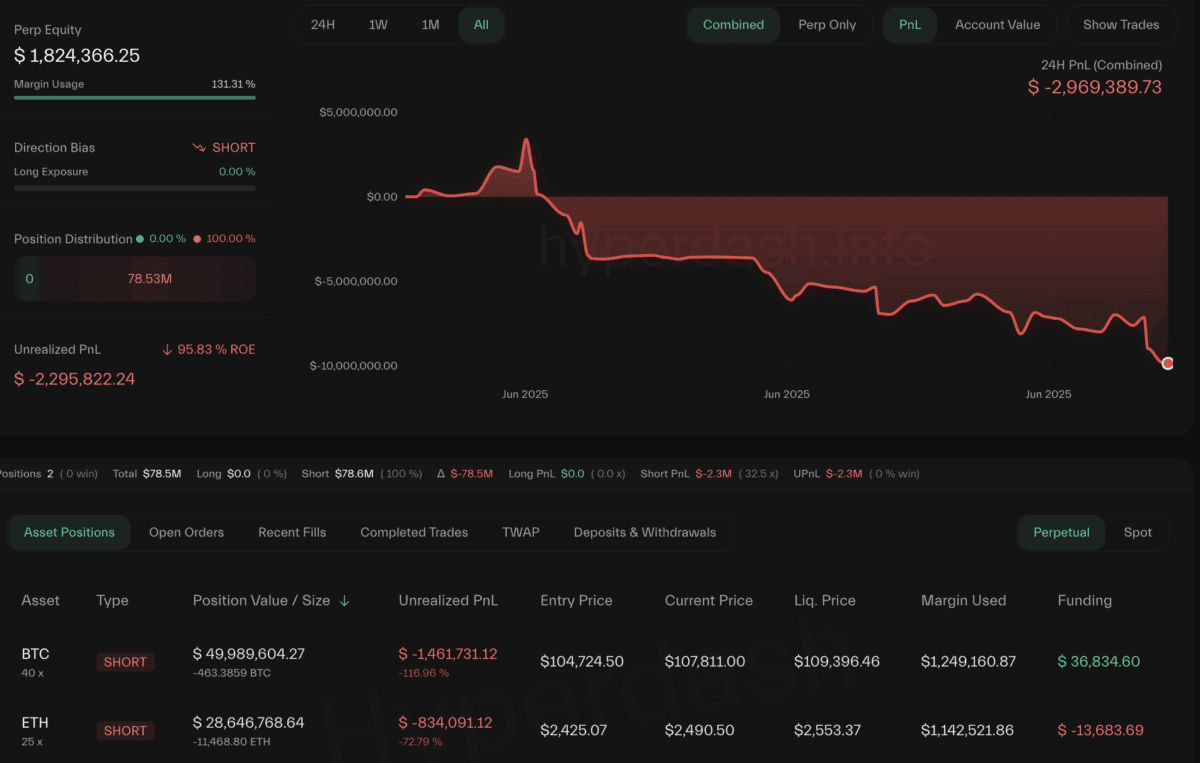Click the BTC asset name in the table
Viewport: 1200px width, 763px height.
point(36,654)
